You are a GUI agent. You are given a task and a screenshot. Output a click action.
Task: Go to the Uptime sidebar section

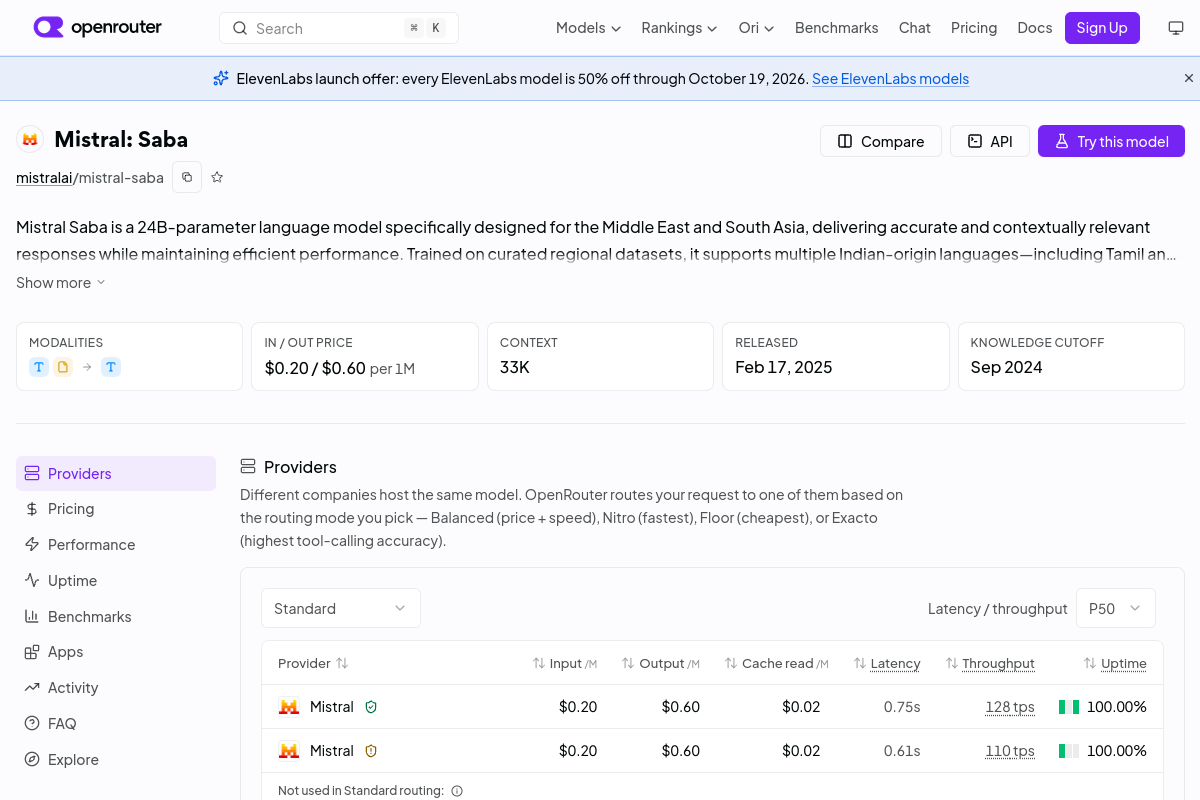pyautogui.click(x=116, y=581)
